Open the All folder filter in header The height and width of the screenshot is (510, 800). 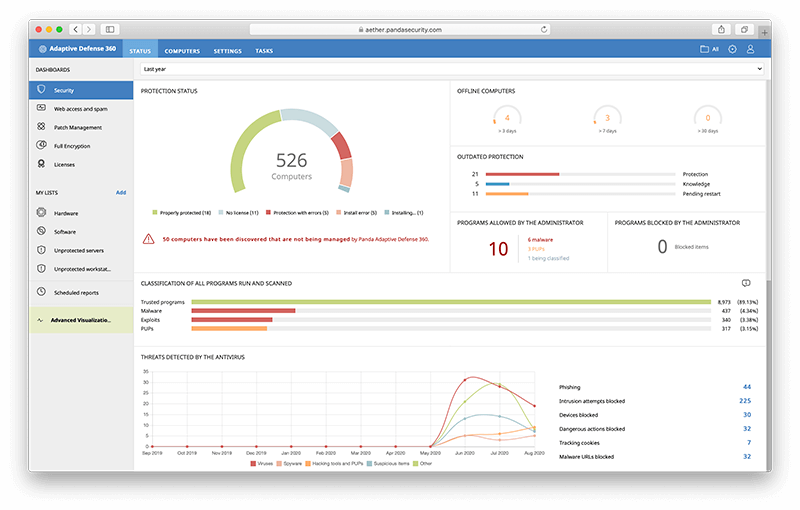pos(709,49)
